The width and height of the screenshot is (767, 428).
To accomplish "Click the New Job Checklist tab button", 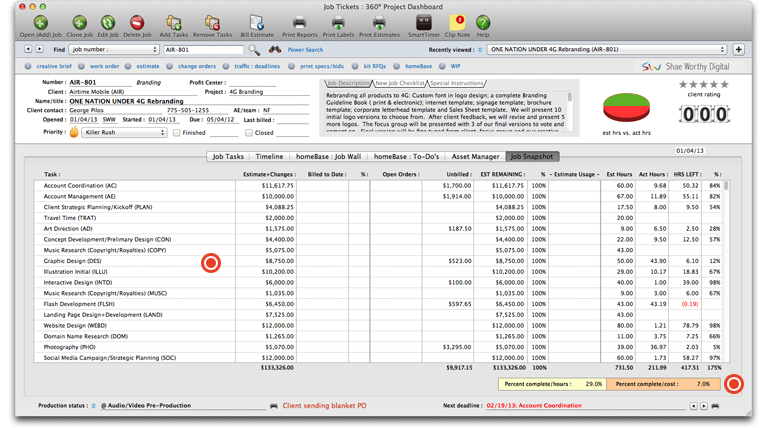I will (400, 84).
